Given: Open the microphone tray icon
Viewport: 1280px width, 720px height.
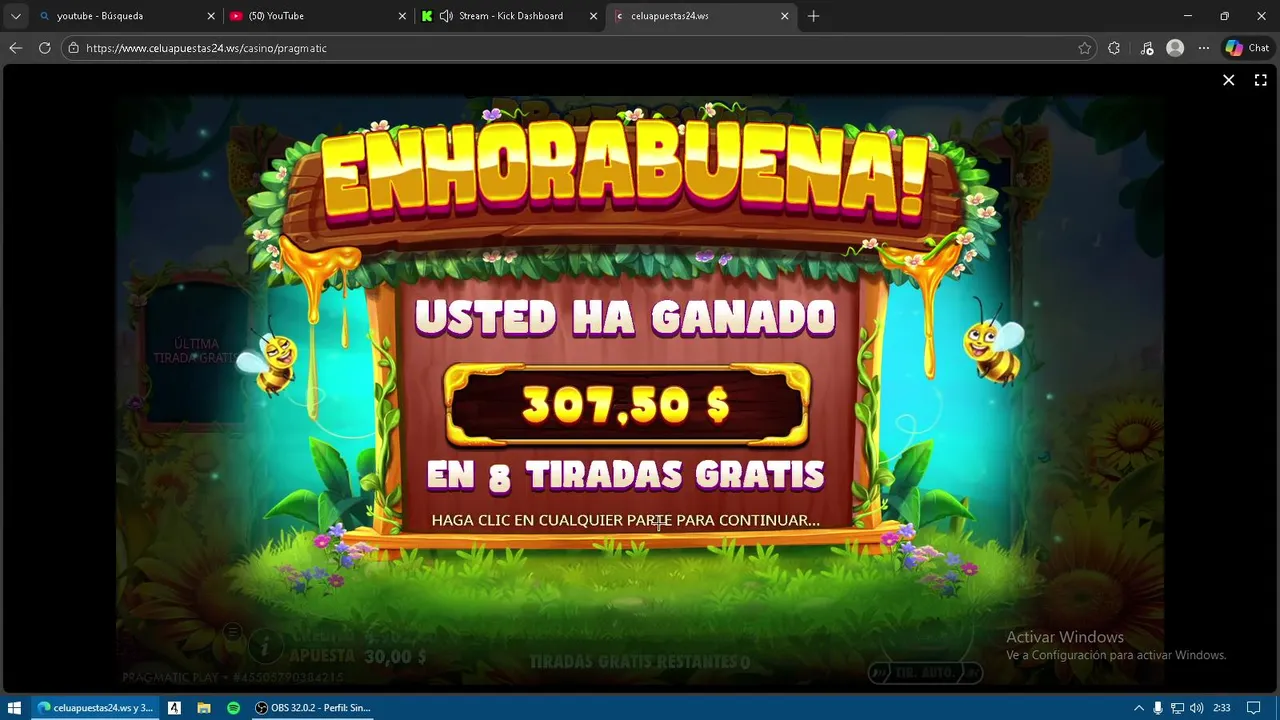Looking at the screenshot, I should click(x=1158, y=707).
